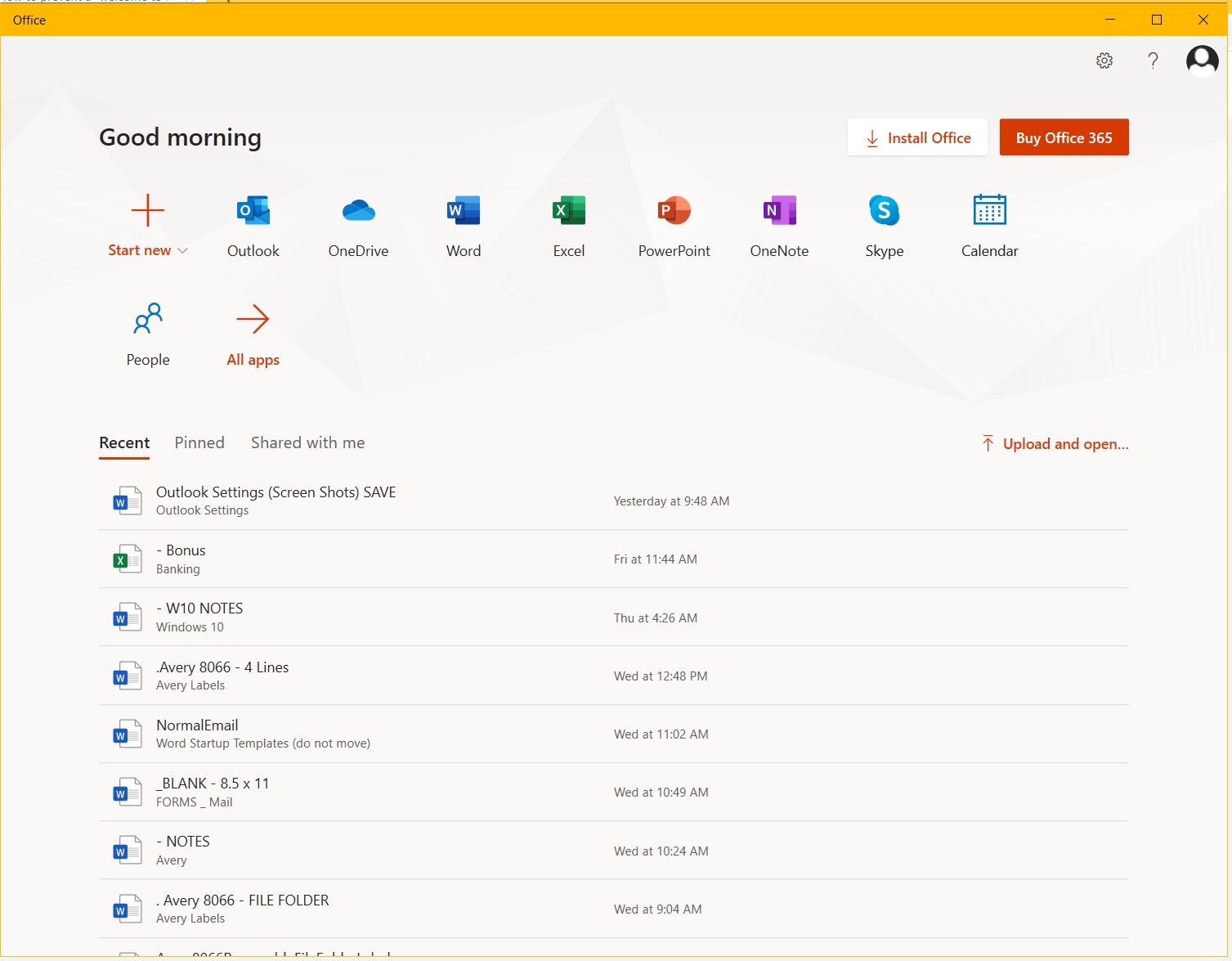Click the Start new plus icon
Viewport: 1232px width, 961px height.
tap(148, 210)
